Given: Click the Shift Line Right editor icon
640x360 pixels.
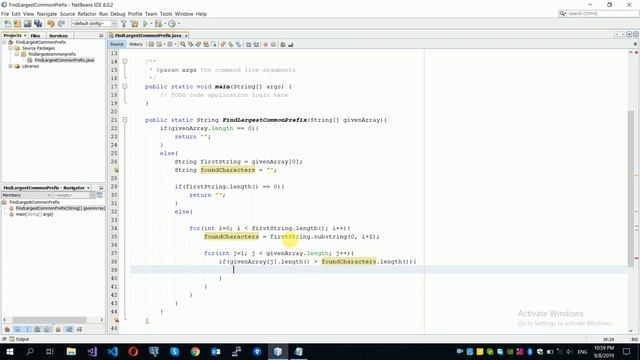Looking at the screenshot, I should pyautogui.click(x=256, y=44).
